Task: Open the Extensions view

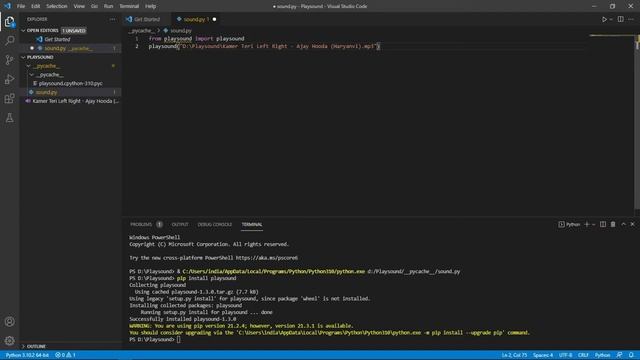Action: [9, 98]
